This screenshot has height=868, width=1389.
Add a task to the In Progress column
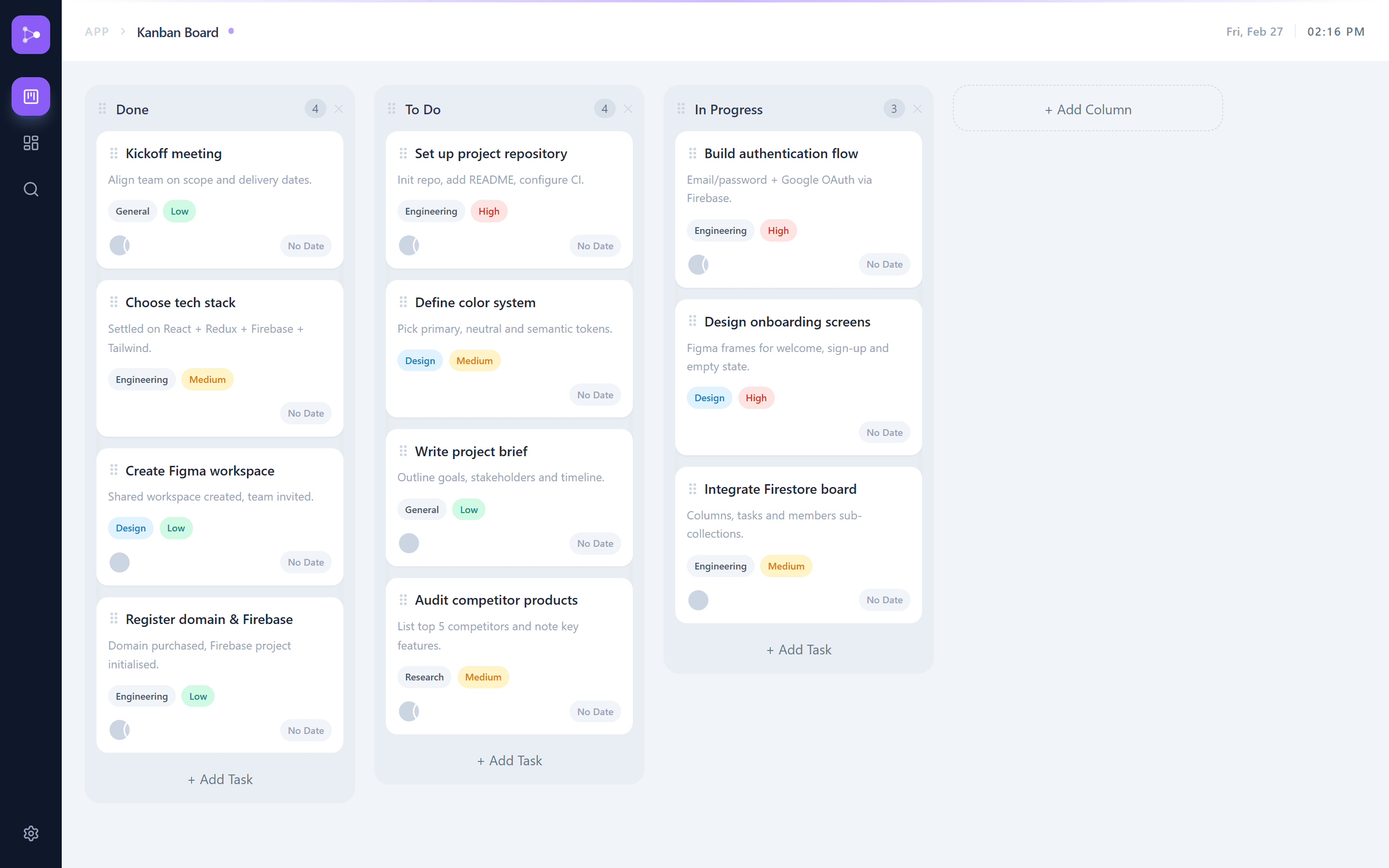point(798,650)
